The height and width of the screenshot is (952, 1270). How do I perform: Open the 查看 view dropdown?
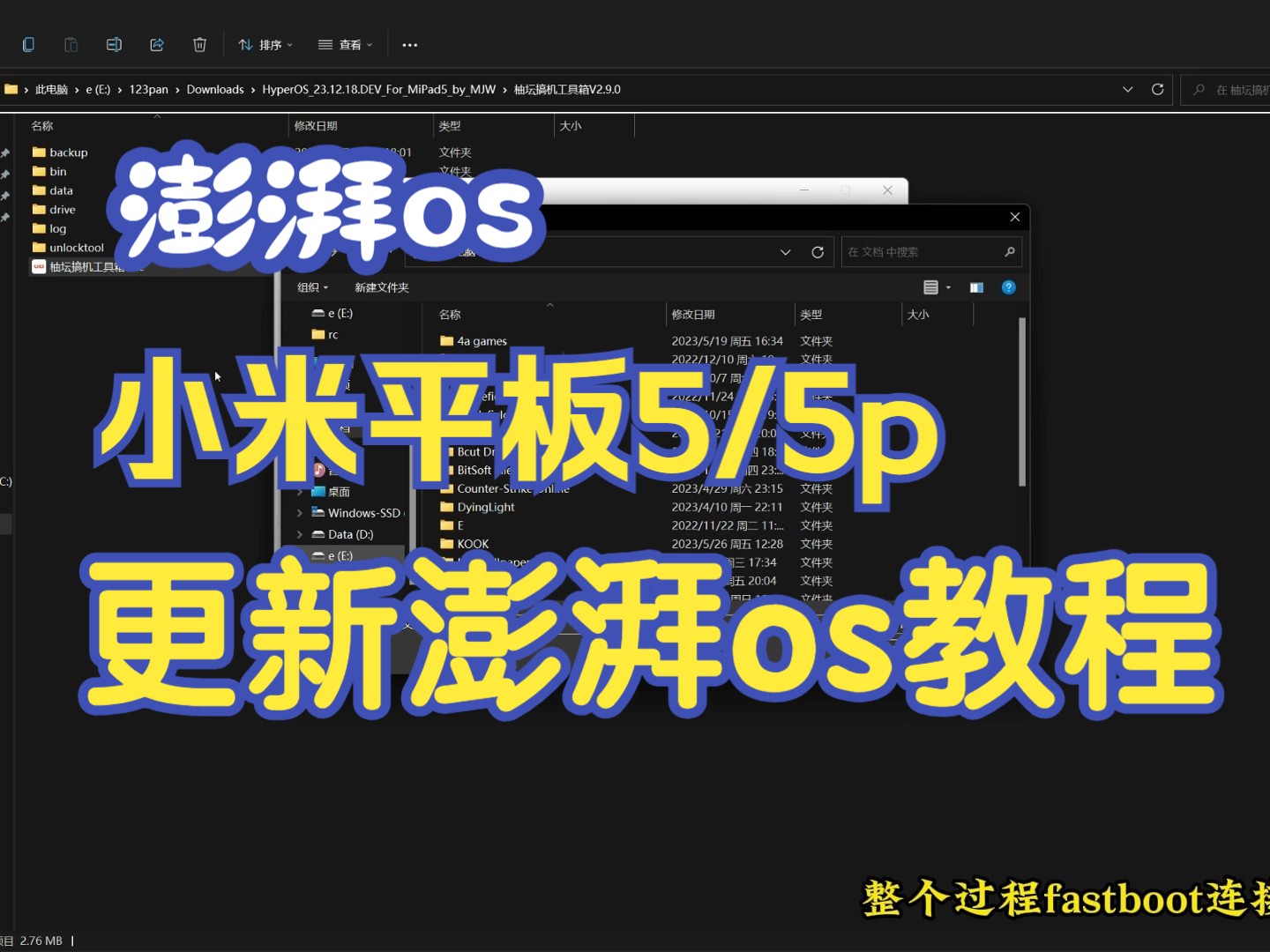point(345,44)
